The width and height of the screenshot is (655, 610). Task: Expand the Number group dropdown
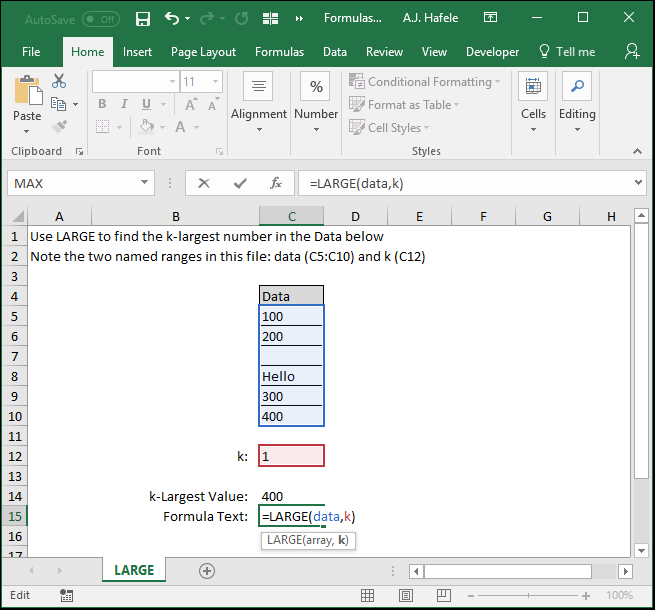tap(316, 130)
